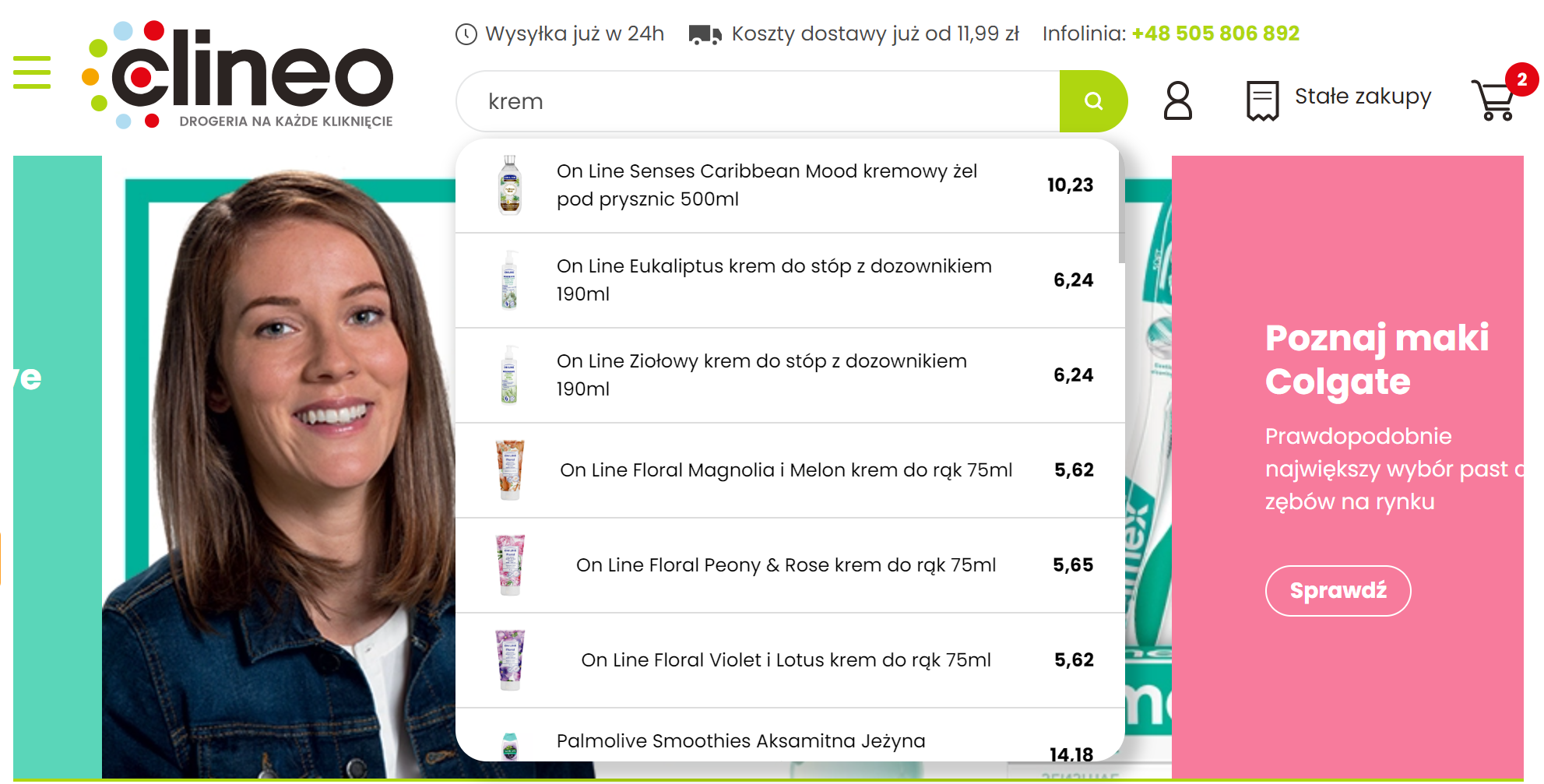The image size is (1544, 784).
Task: Click the delivery truck icon
Action: point(705,34)
